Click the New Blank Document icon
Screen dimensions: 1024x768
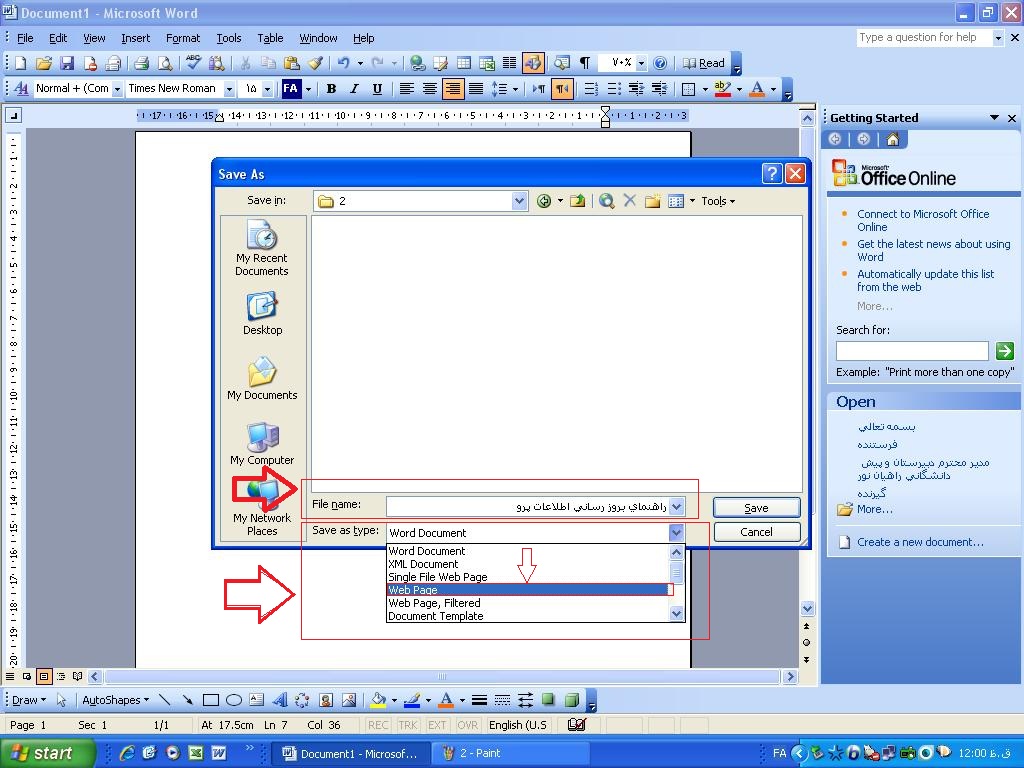(21, 63)
